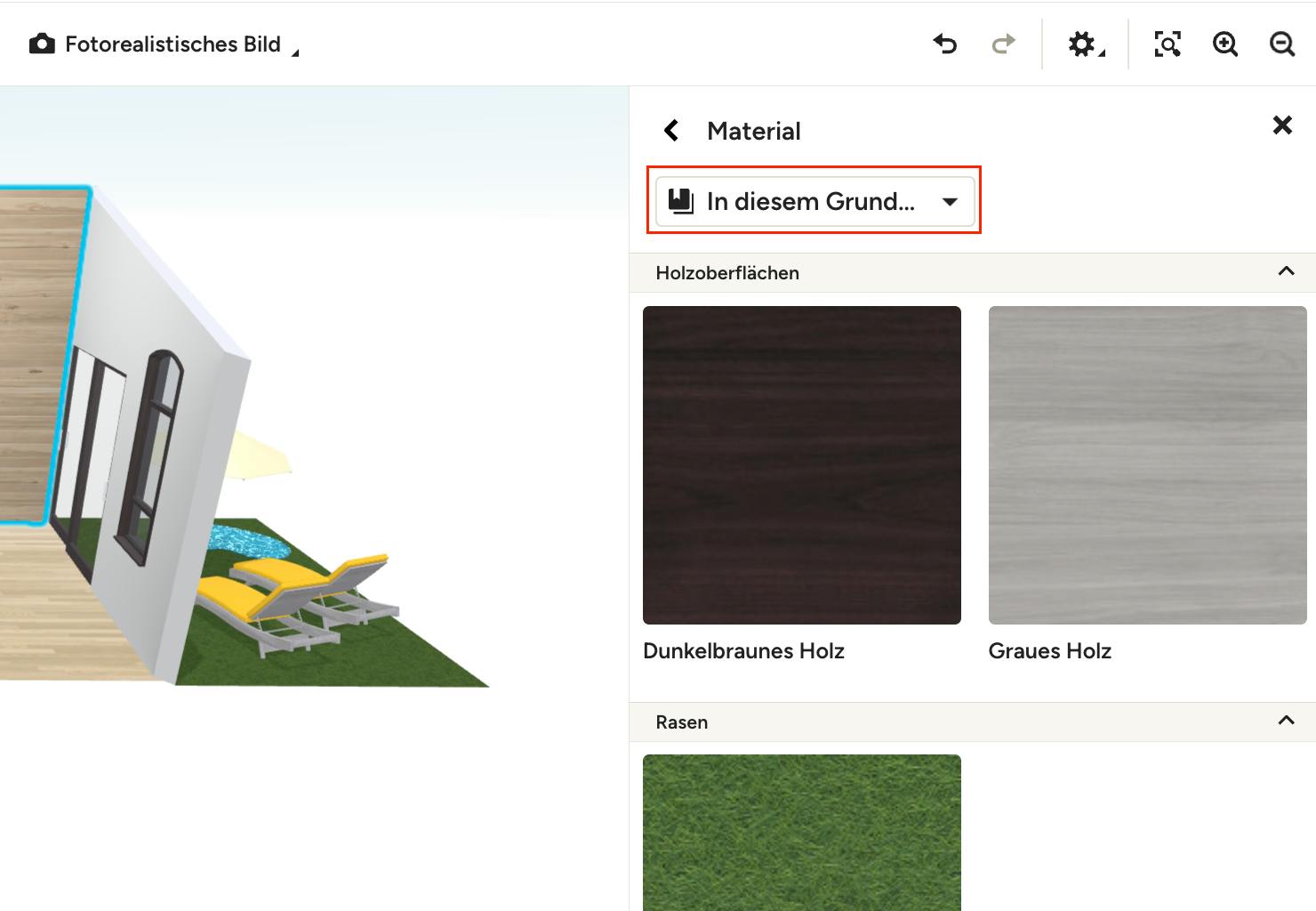Click the undo arrow icon
Image resolution: width=1316 pixels, height=911 pixels.
point(945,44)
